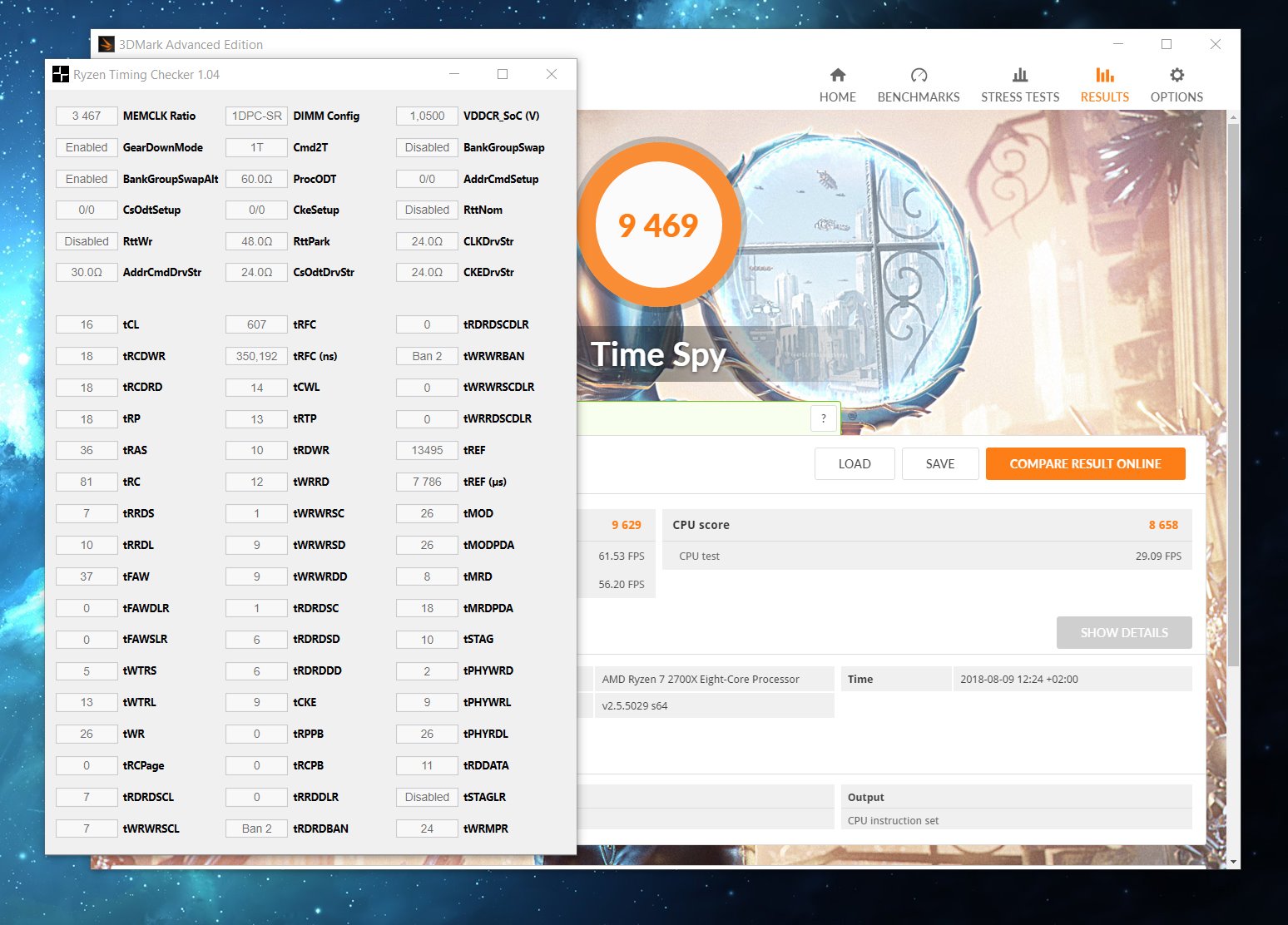Click the CPU score 8 658 value
This screenshot has height=925, width=1288.
tap(1163, 525)
